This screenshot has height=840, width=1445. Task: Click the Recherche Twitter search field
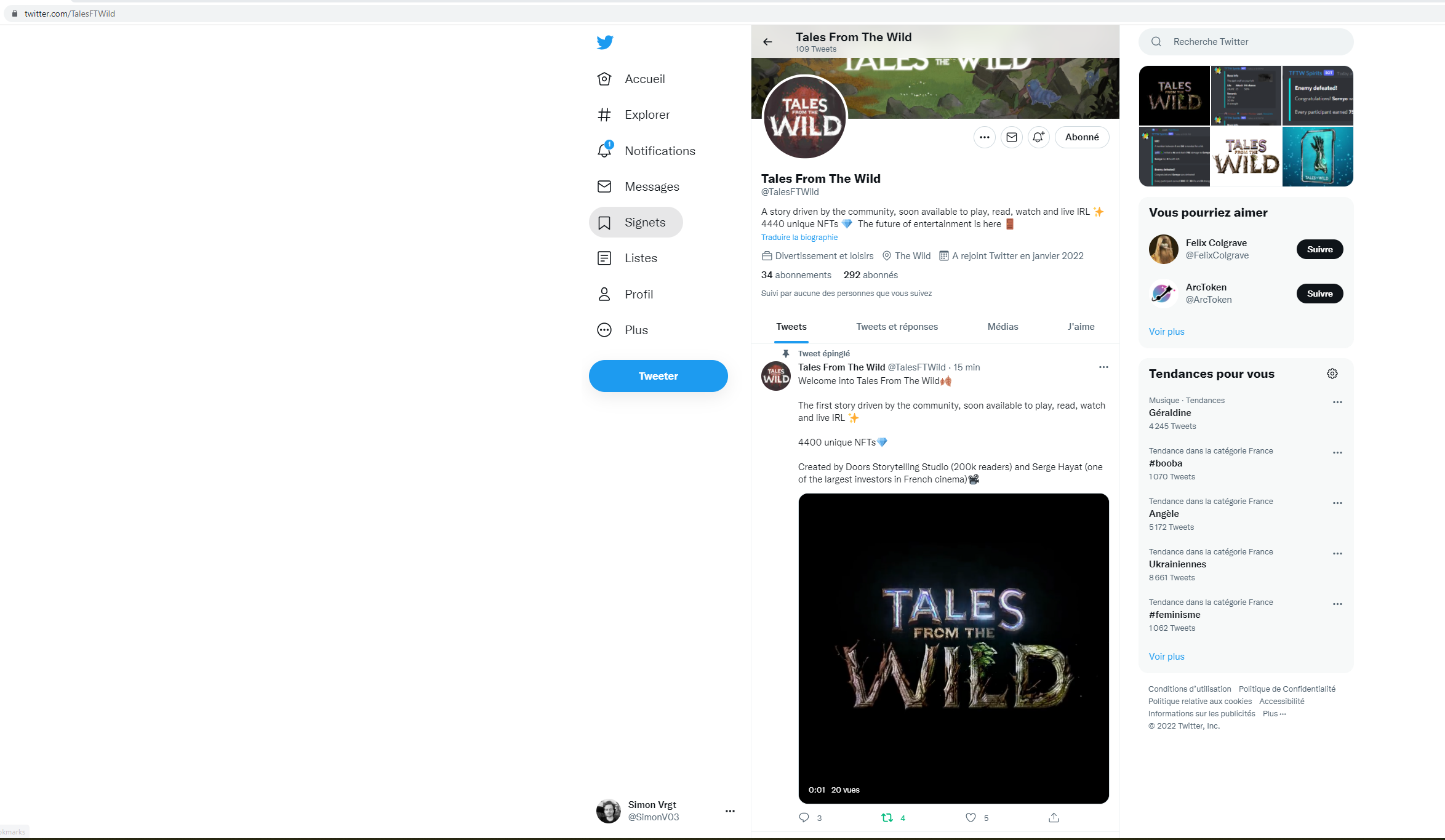point(1246,42)
